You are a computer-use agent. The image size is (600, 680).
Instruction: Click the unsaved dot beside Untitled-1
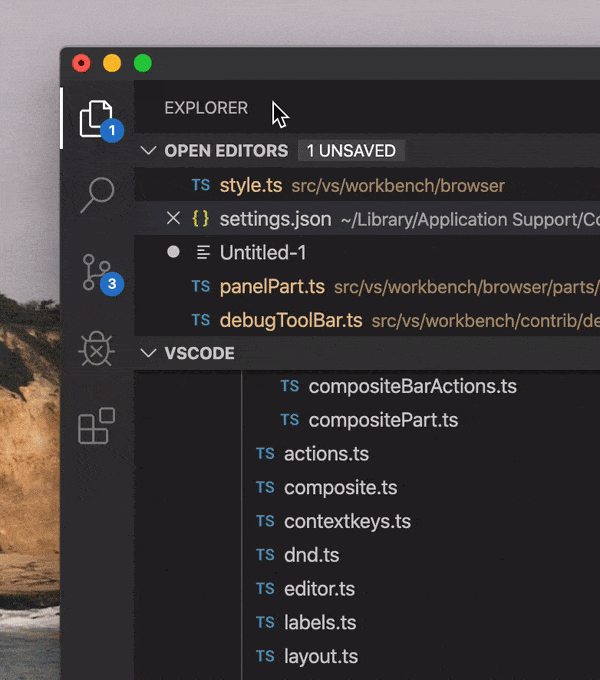pos(173,252)
